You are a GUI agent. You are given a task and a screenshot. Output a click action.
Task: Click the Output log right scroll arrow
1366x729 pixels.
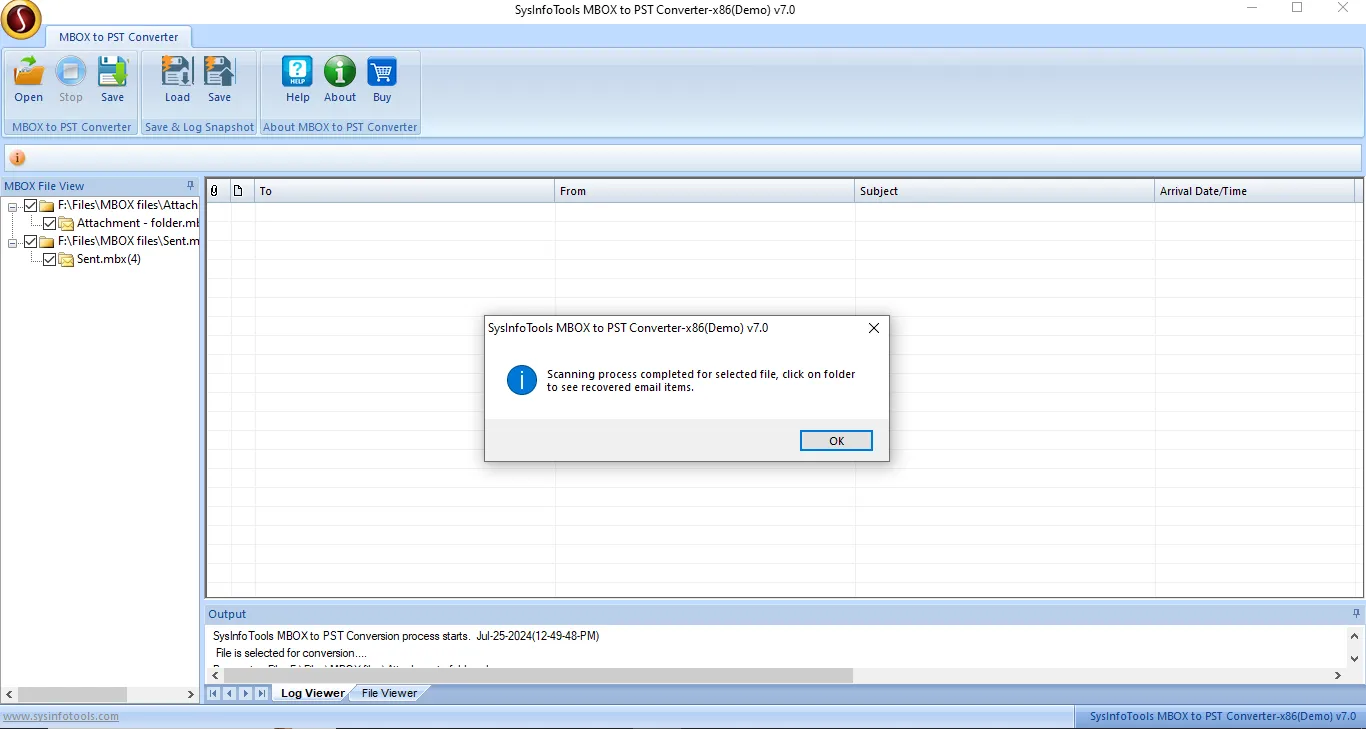click(x=1339, y=676)
